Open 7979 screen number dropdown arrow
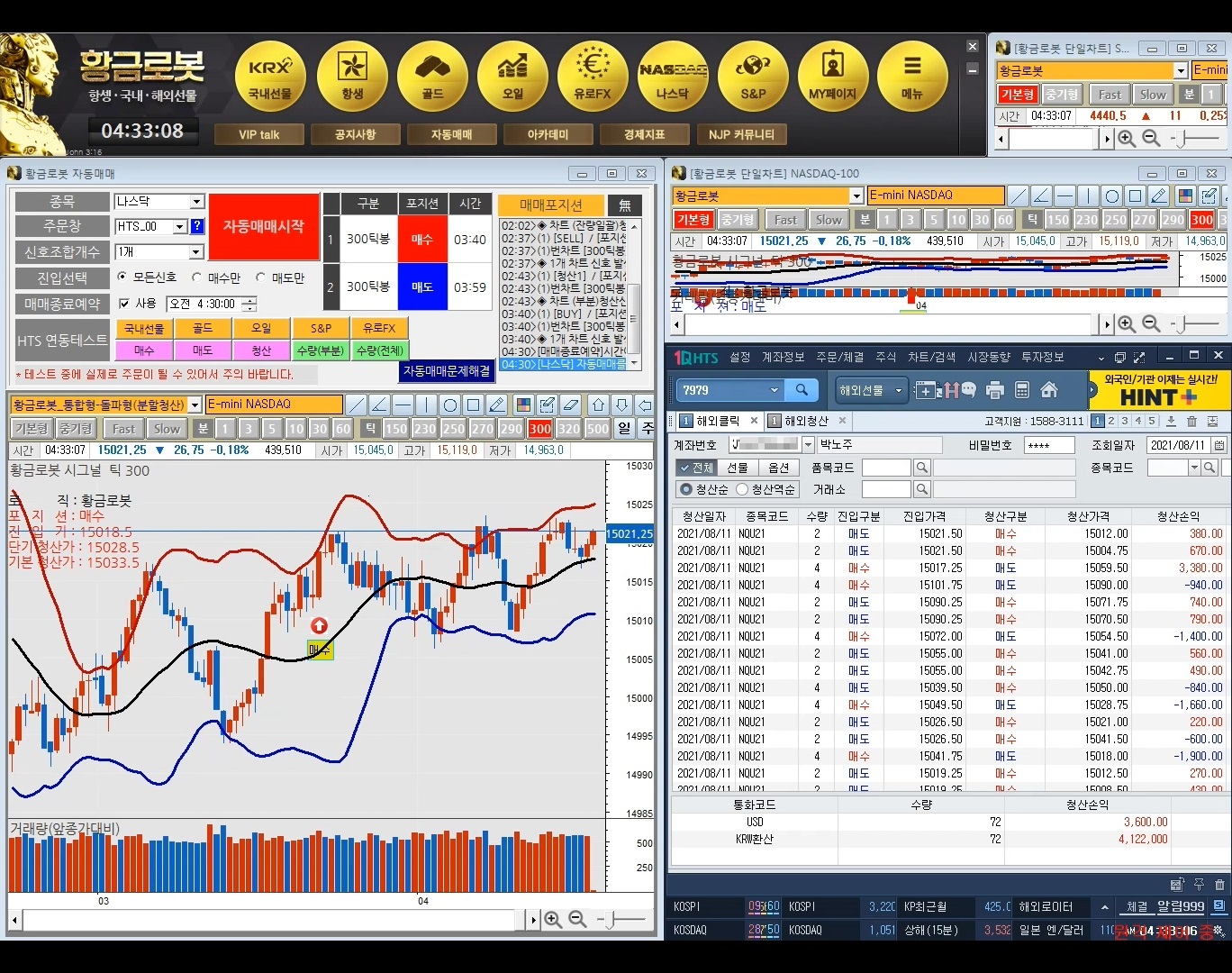1232x973 pixels. coord(774,390)
